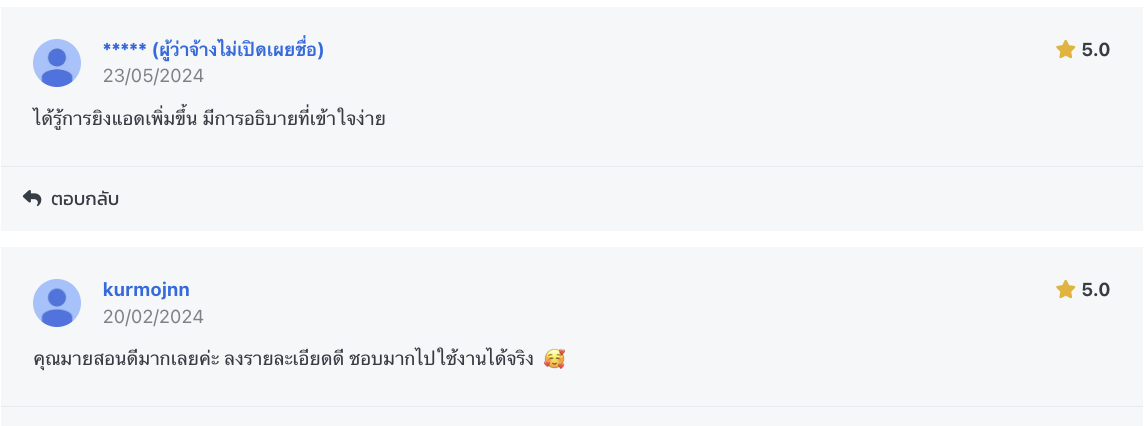Click the gold star on the 23/05/2024 review
The width and height of the screenshot is (1144, 426).
pyautogui.click(x=1065, y=50)
